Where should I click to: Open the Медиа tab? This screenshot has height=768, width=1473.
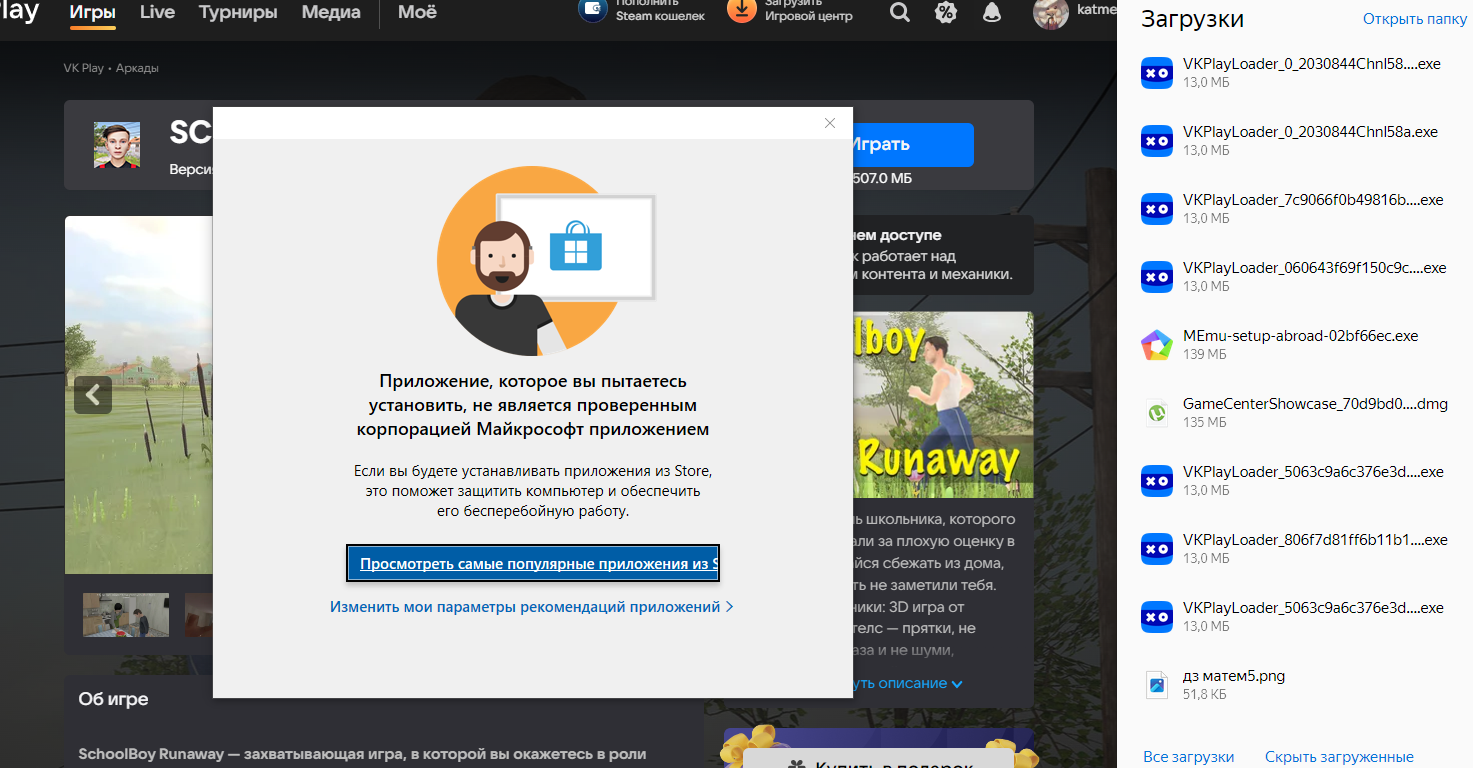pos(331,13)
